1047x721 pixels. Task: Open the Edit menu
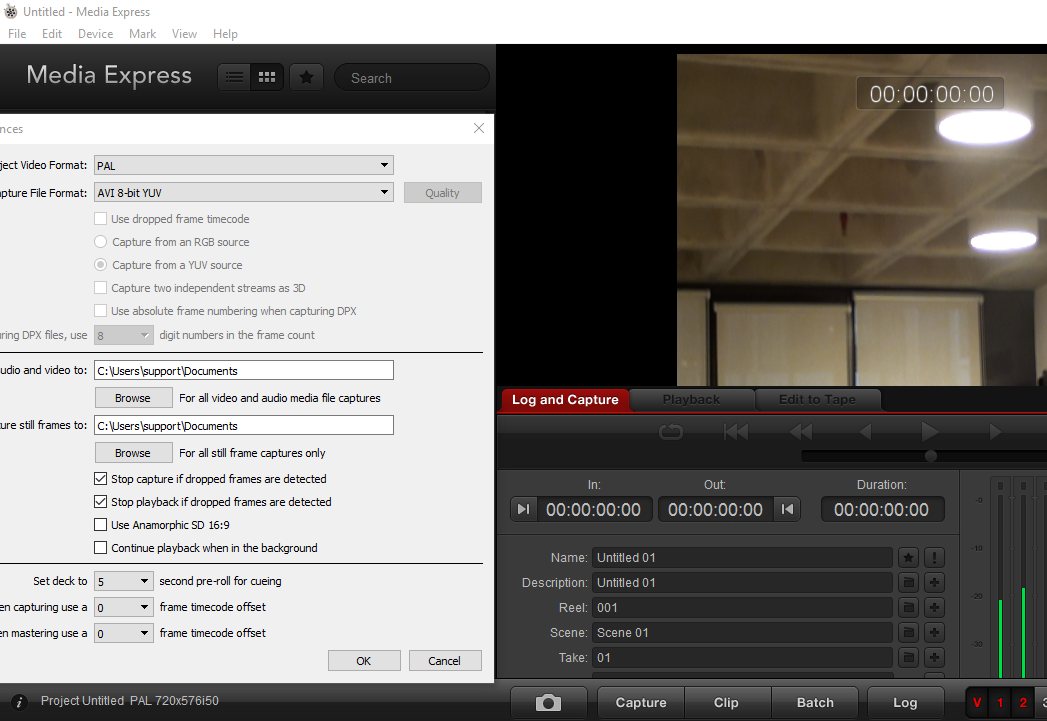51,33
